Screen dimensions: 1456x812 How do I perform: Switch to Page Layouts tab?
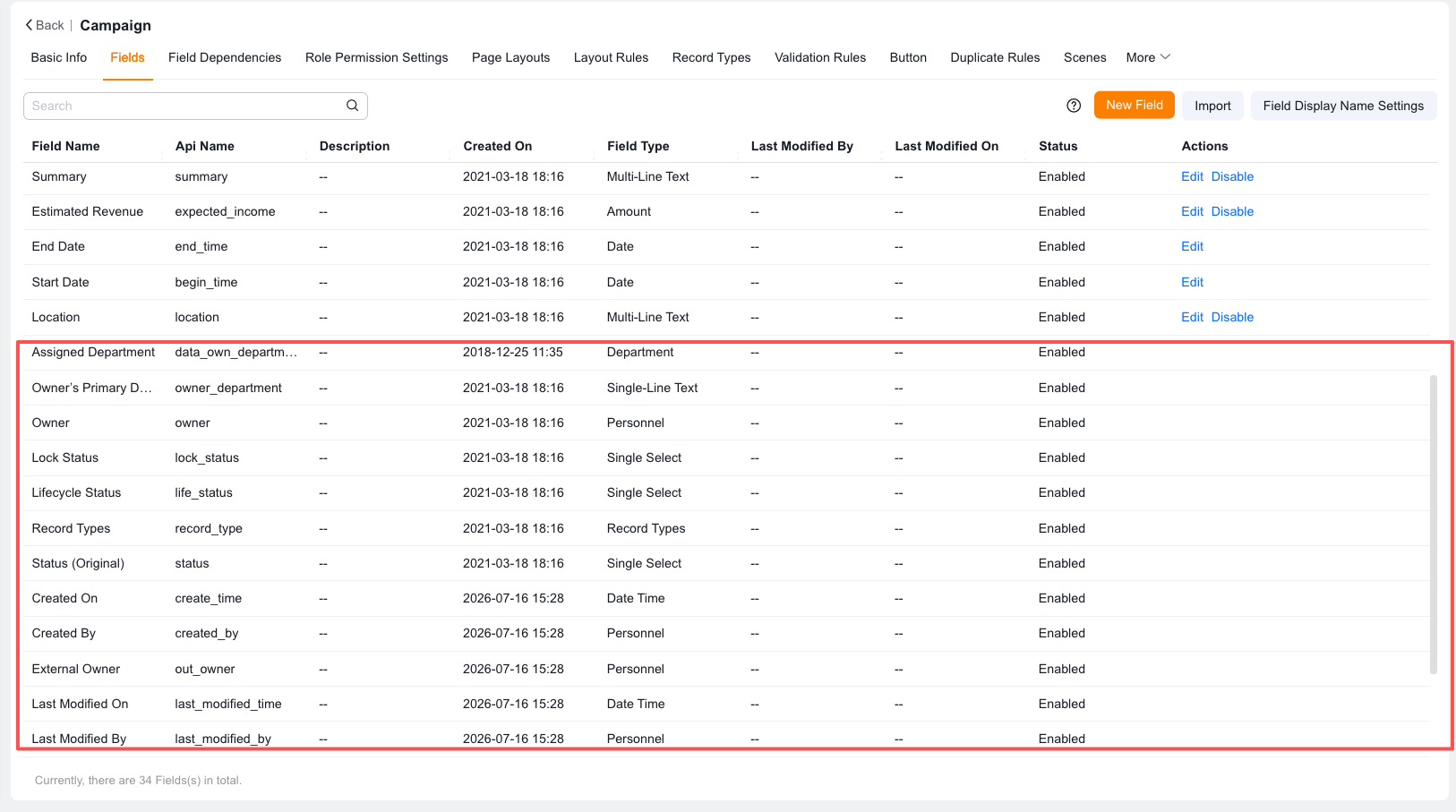(511, 57)
